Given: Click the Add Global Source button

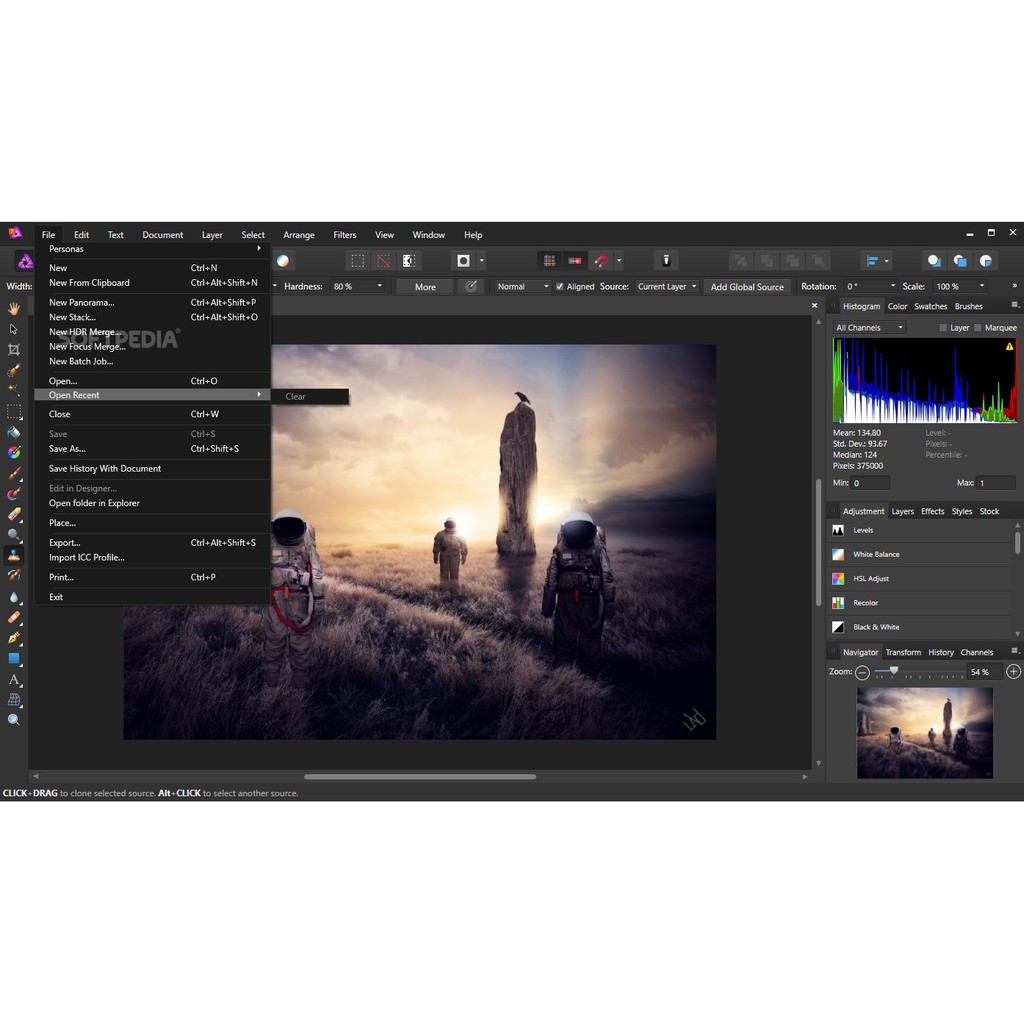Looking at the screenshot, I should [746, 287].
